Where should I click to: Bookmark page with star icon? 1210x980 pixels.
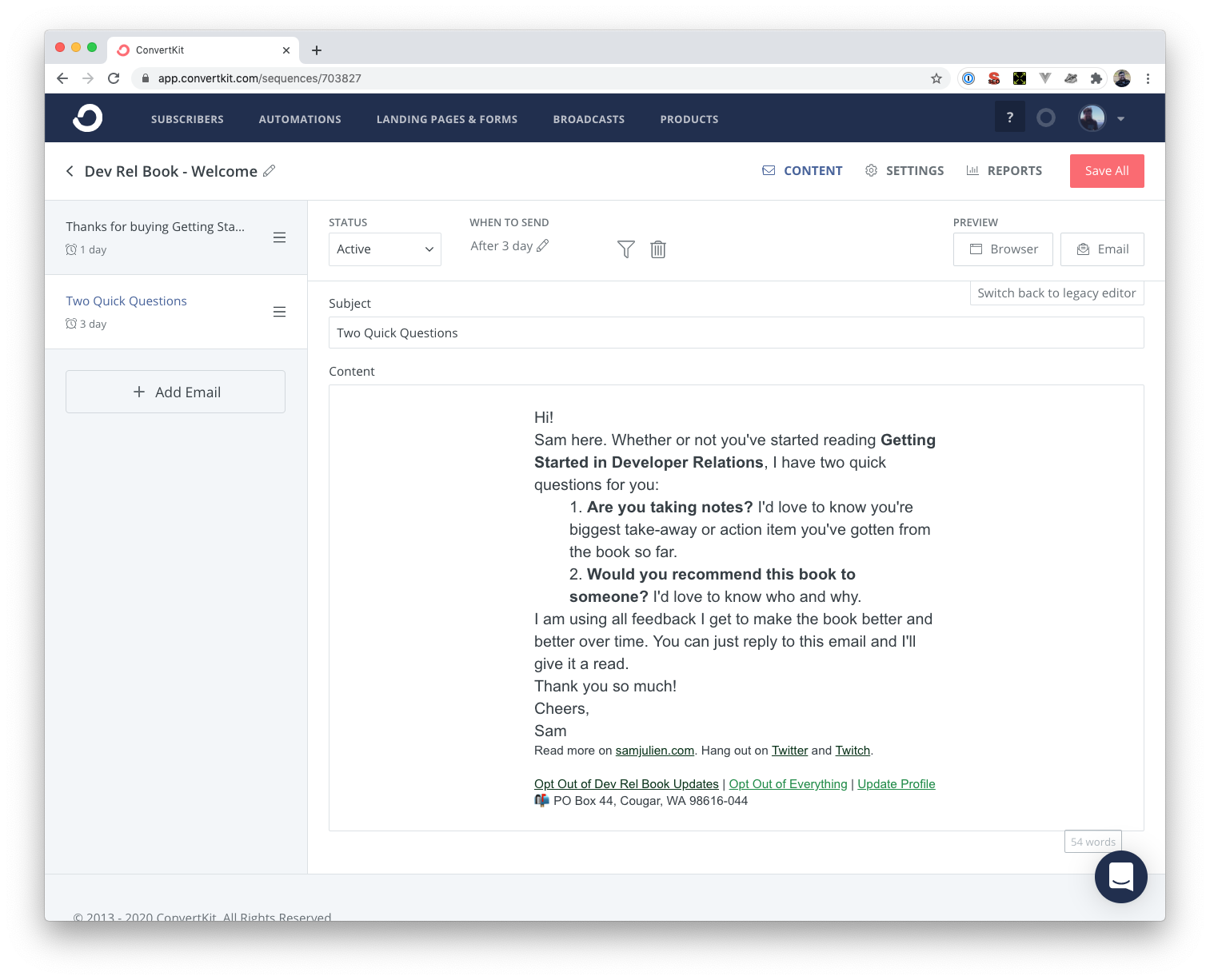(936, 78)
